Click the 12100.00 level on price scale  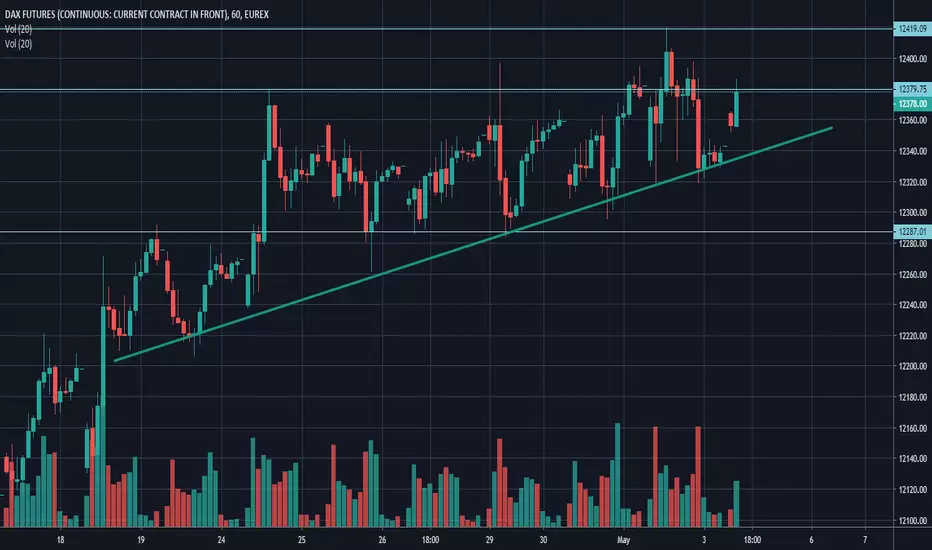[913, 520]
